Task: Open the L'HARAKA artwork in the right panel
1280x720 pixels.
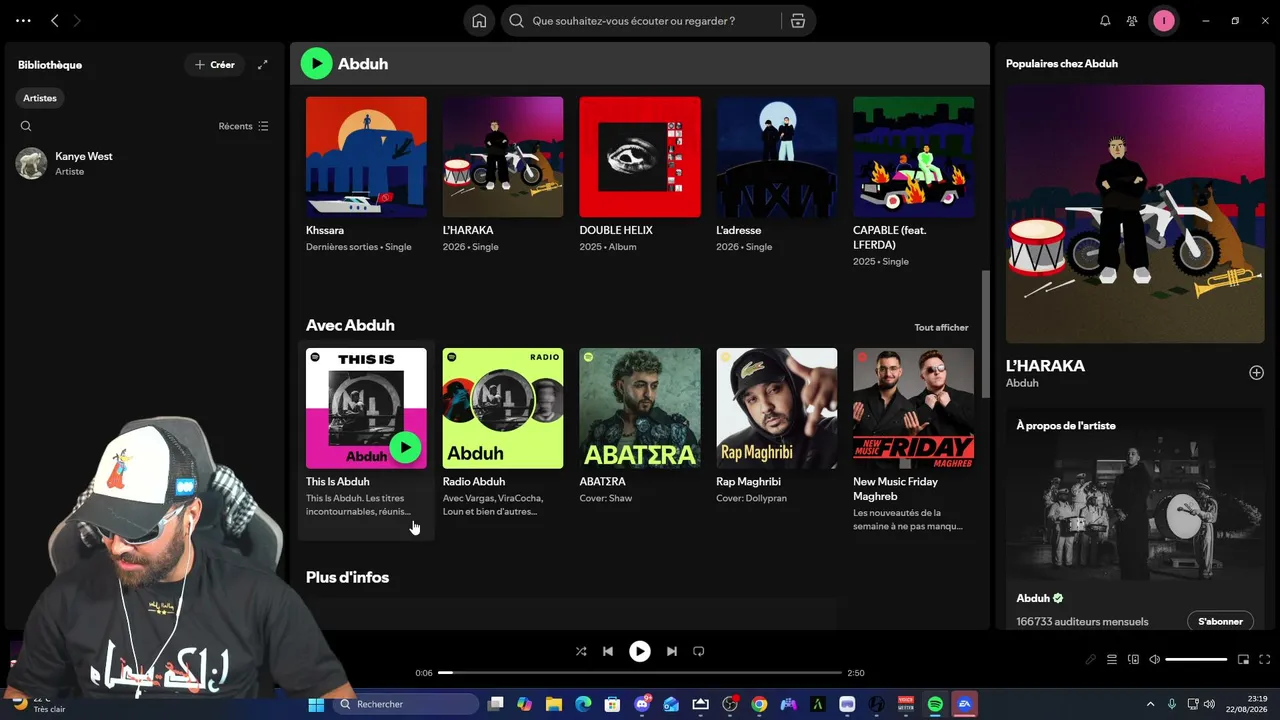Action: click(1135, 214)
